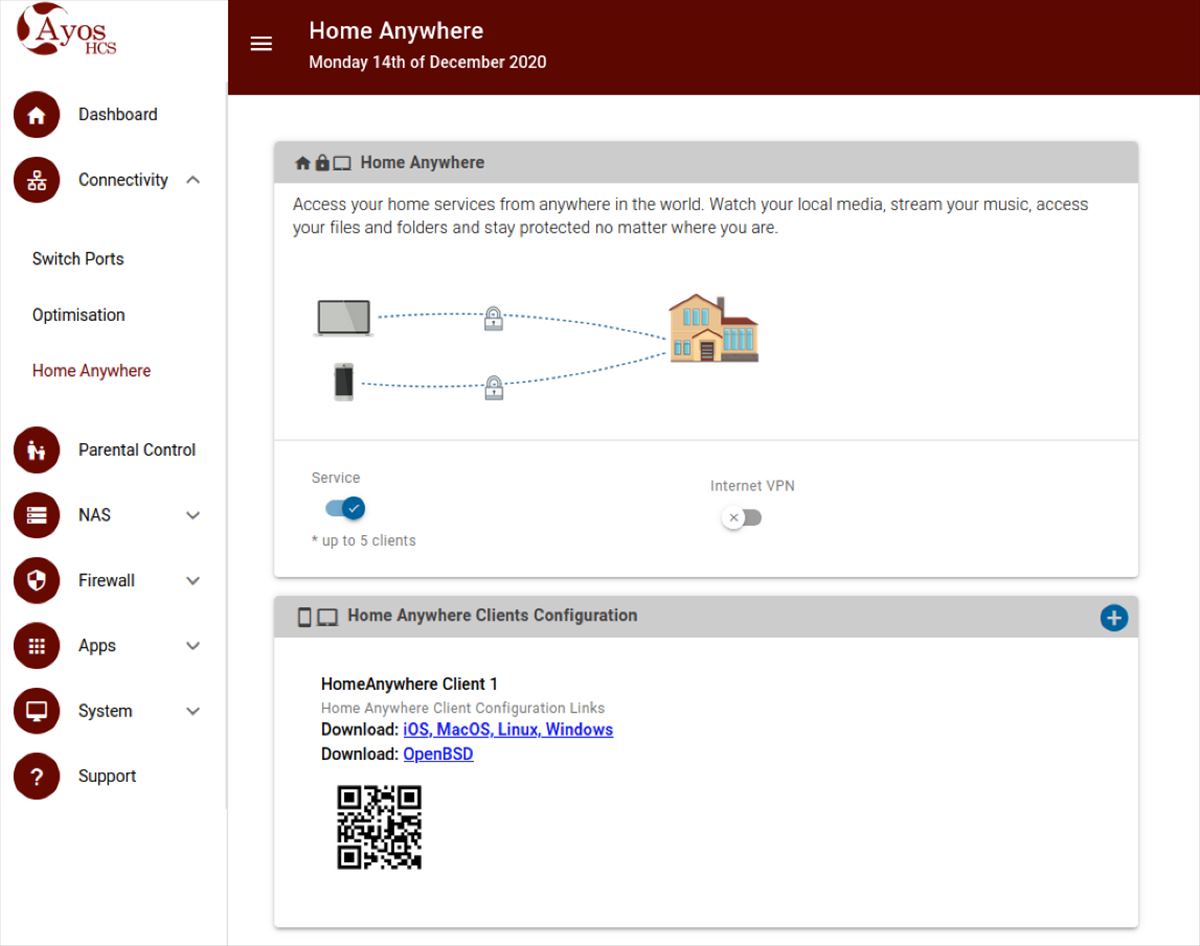Click the Dashboard home icon
Viewport: 1200px width, 946px height.
point(37,115)
